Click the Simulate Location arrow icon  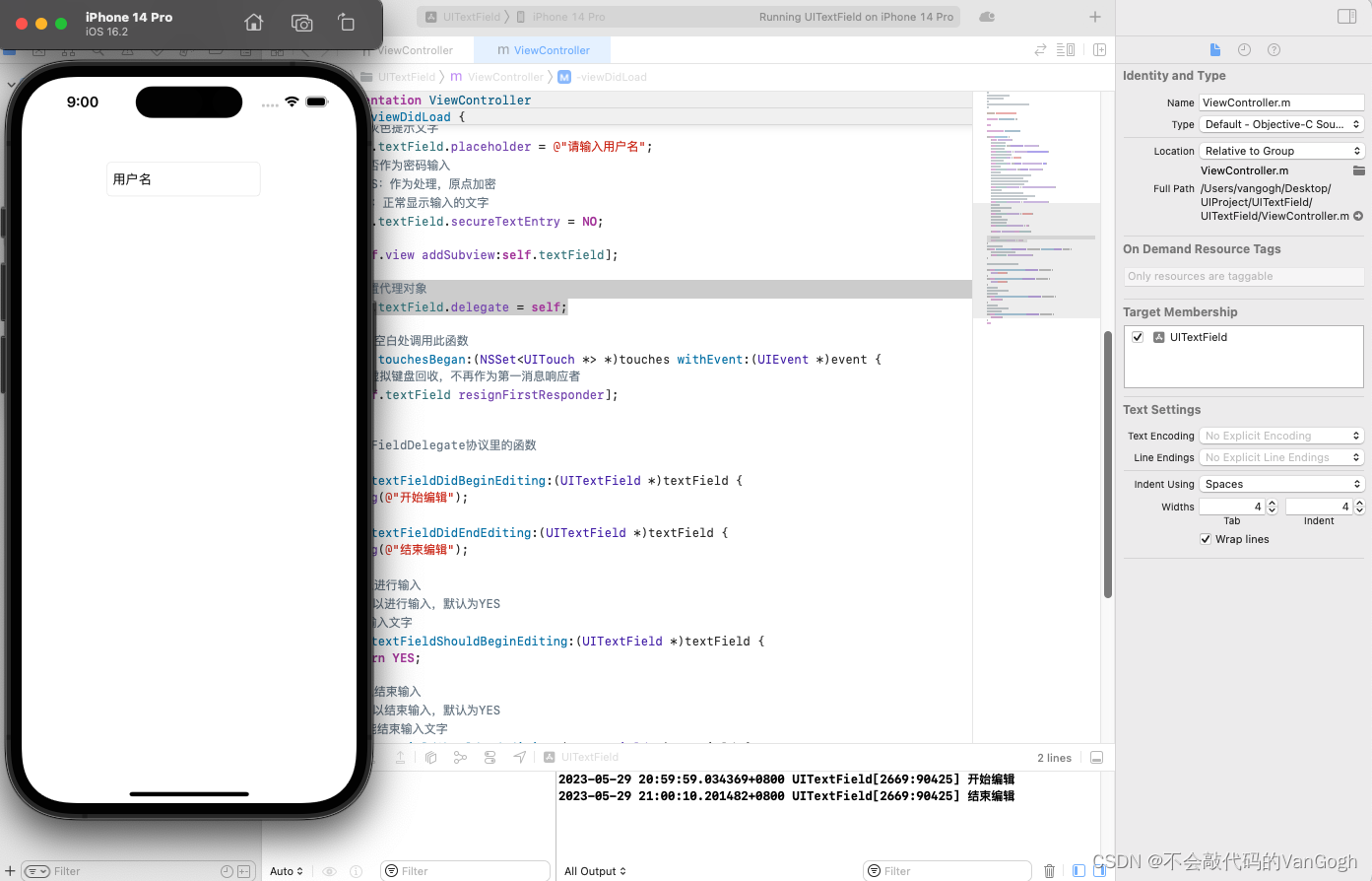click(x=519, y=757)
